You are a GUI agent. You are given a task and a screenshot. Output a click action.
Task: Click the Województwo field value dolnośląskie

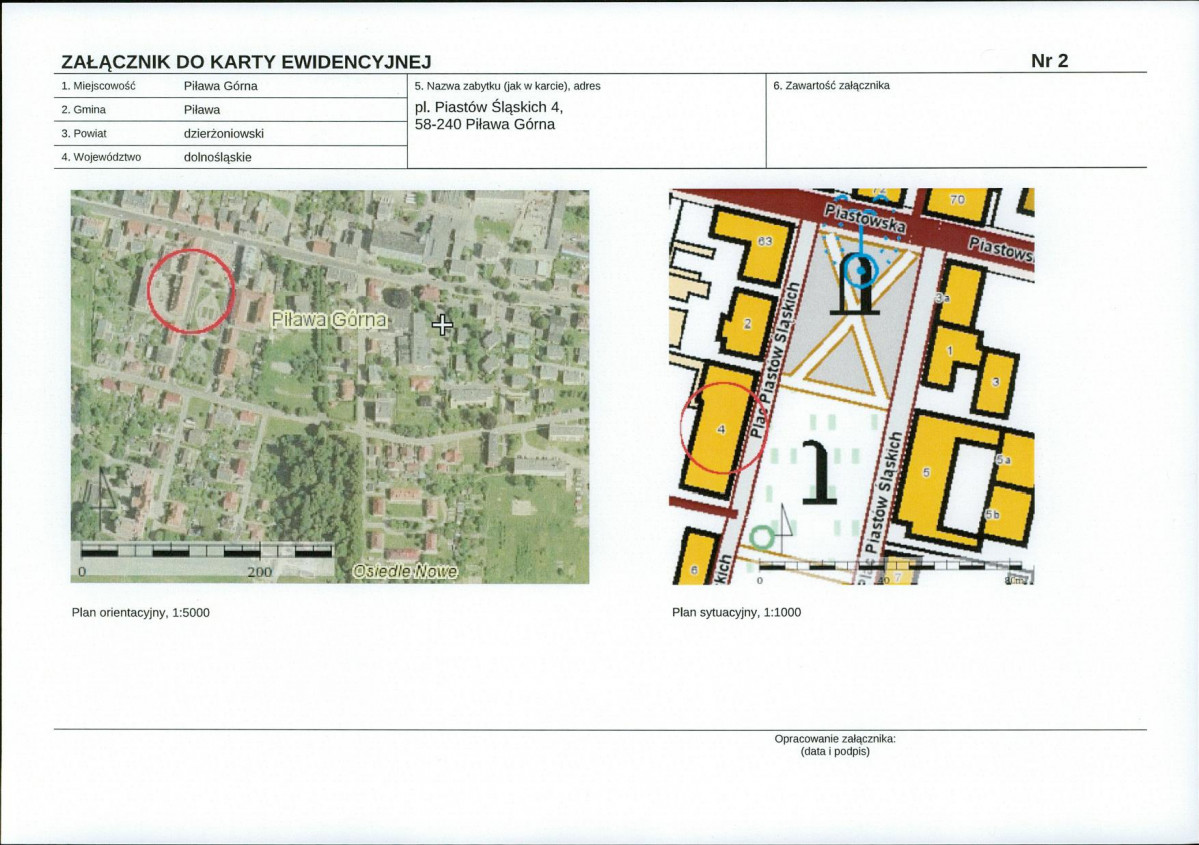click(218, 157)
